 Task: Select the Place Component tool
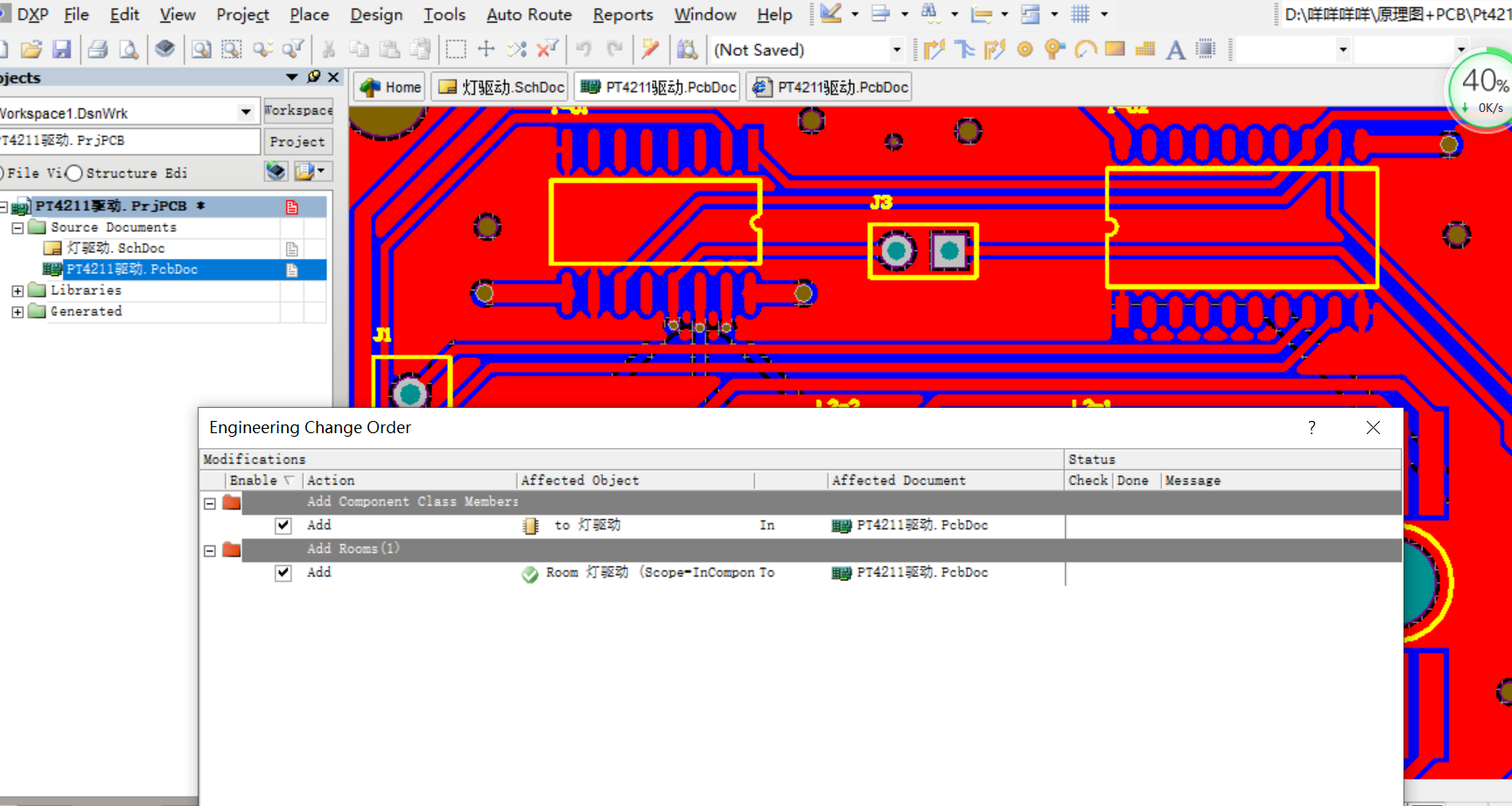[x=1206, y=50]
